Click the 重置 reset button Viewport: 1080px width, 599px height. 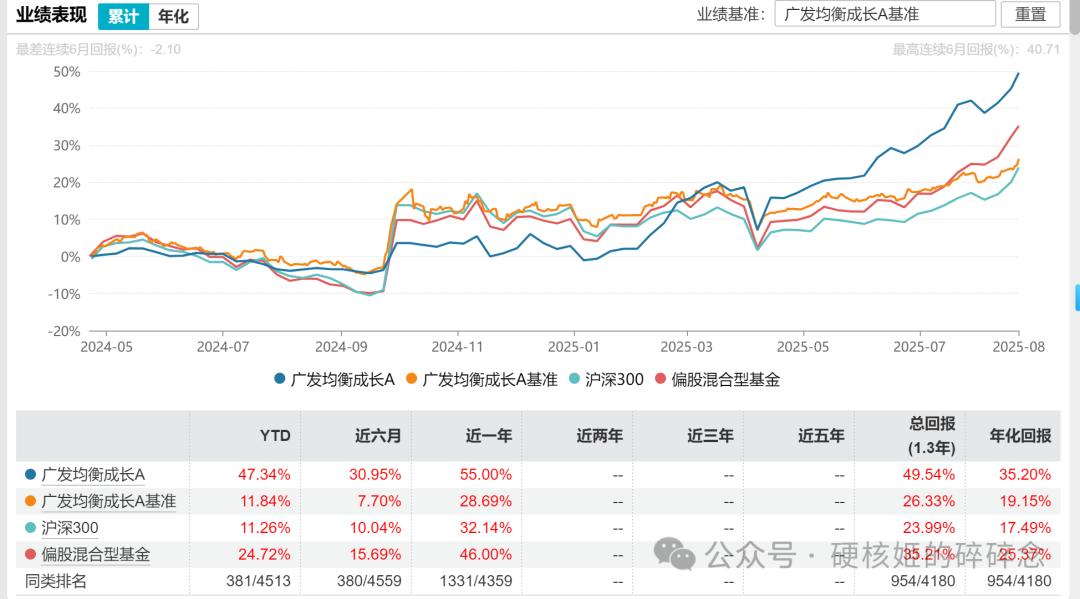tap(1030, 14)
